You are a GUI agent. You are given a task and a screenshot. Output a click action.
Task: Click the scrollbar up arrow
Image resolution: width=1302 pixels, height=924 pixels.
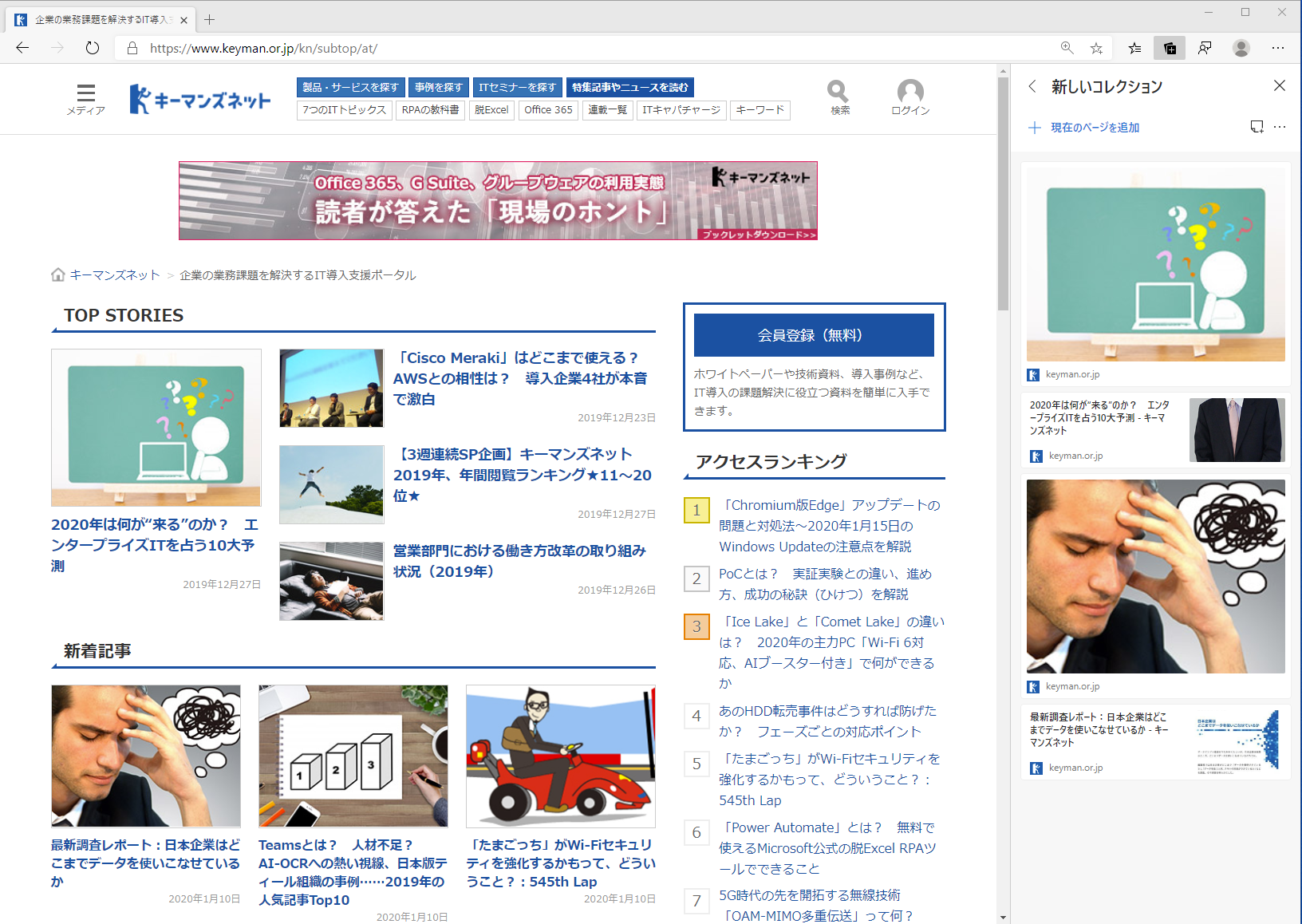pyautogui.click(x=1003, y=71)
